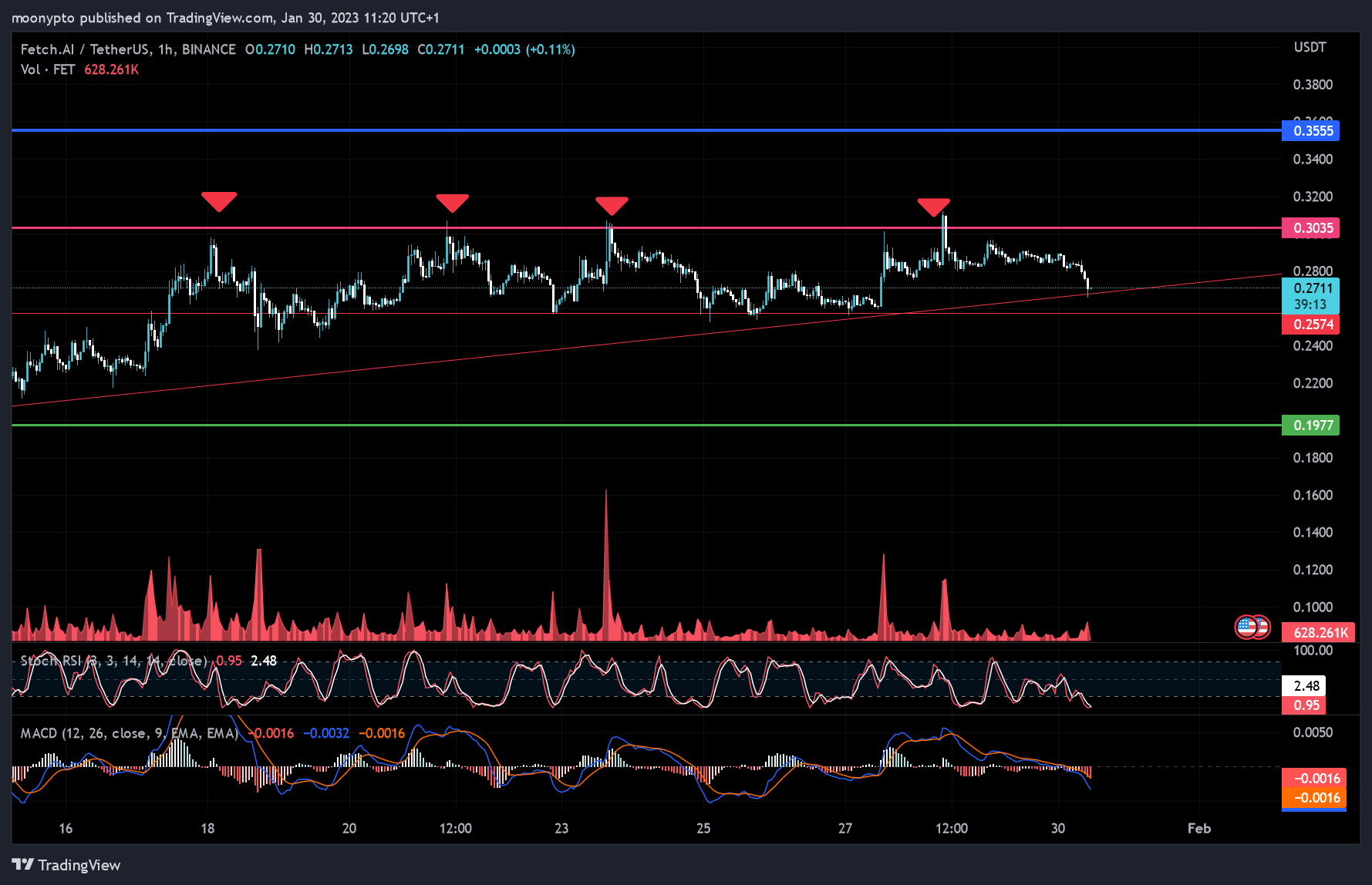
Task: Click the green 0.1977 support price label
Action: click(1310, 425)
